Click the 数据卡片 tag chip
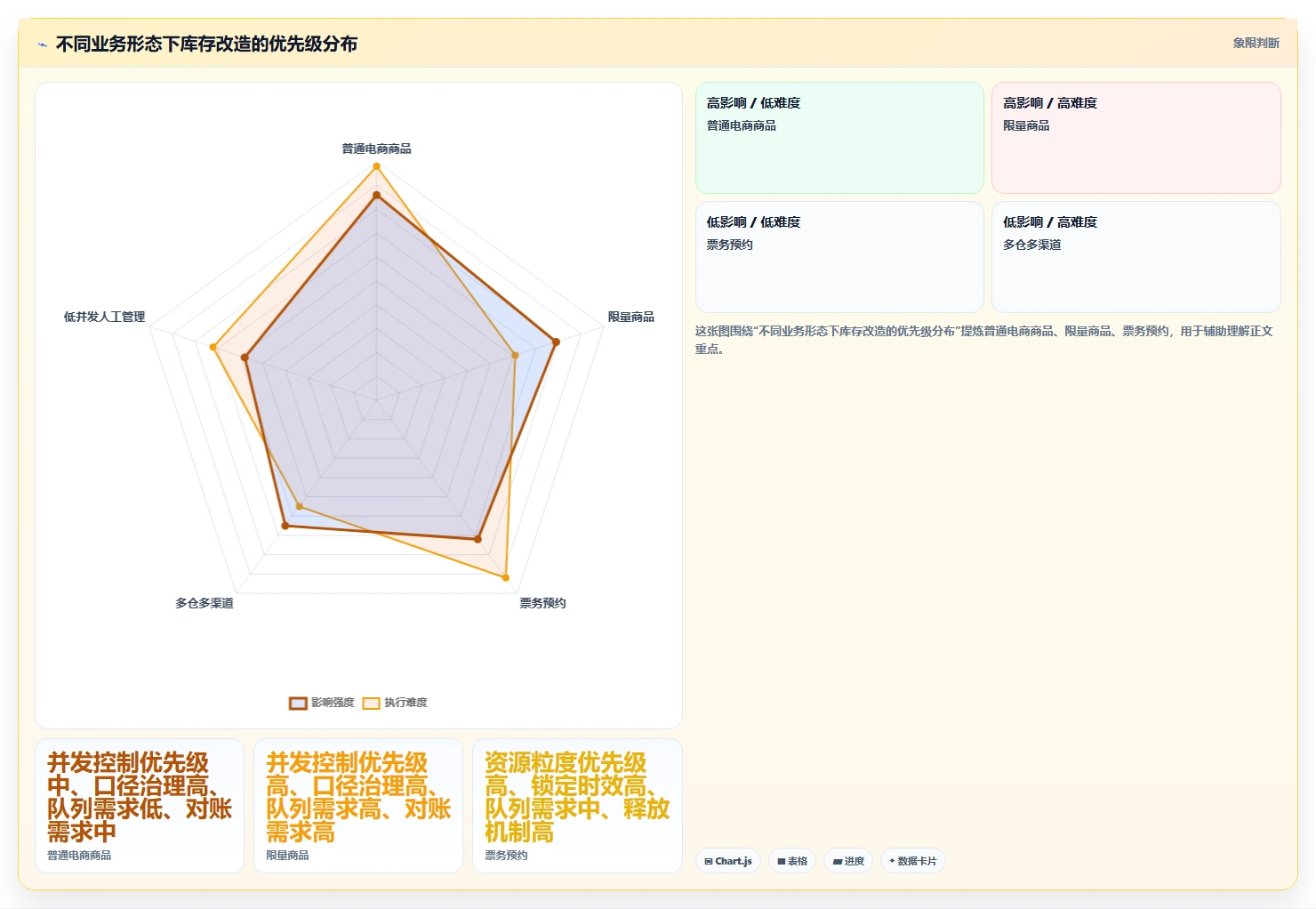Viewport: 1316px width, 909px height. [912, 861]
